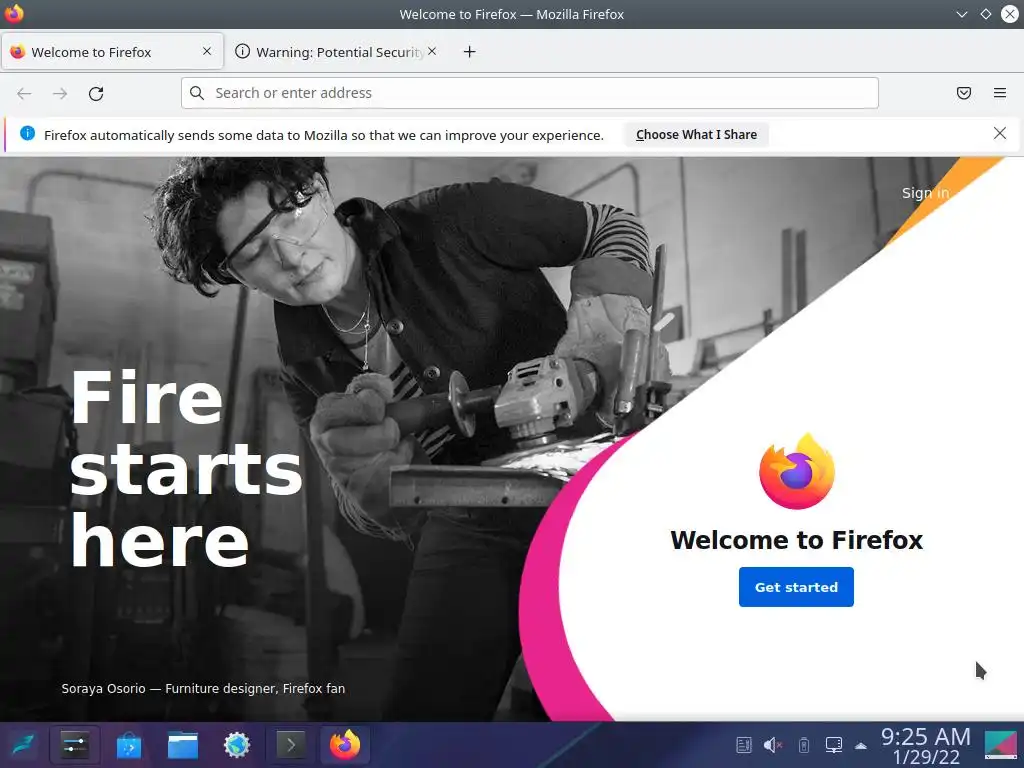Dismiss the data sharing notification bar
Viewport: 1024px width, 768px height.
[1000, 133]
